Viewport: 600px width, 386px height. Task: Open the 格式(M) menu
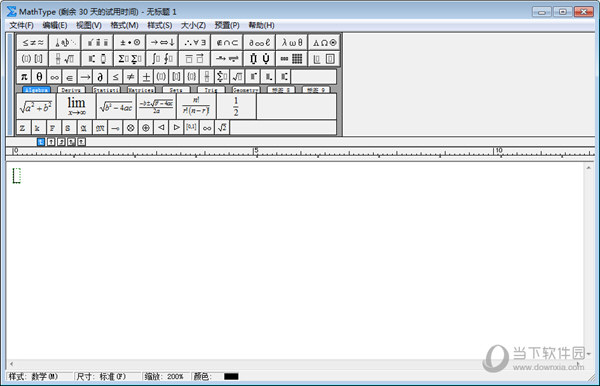[x=124, y=25]
